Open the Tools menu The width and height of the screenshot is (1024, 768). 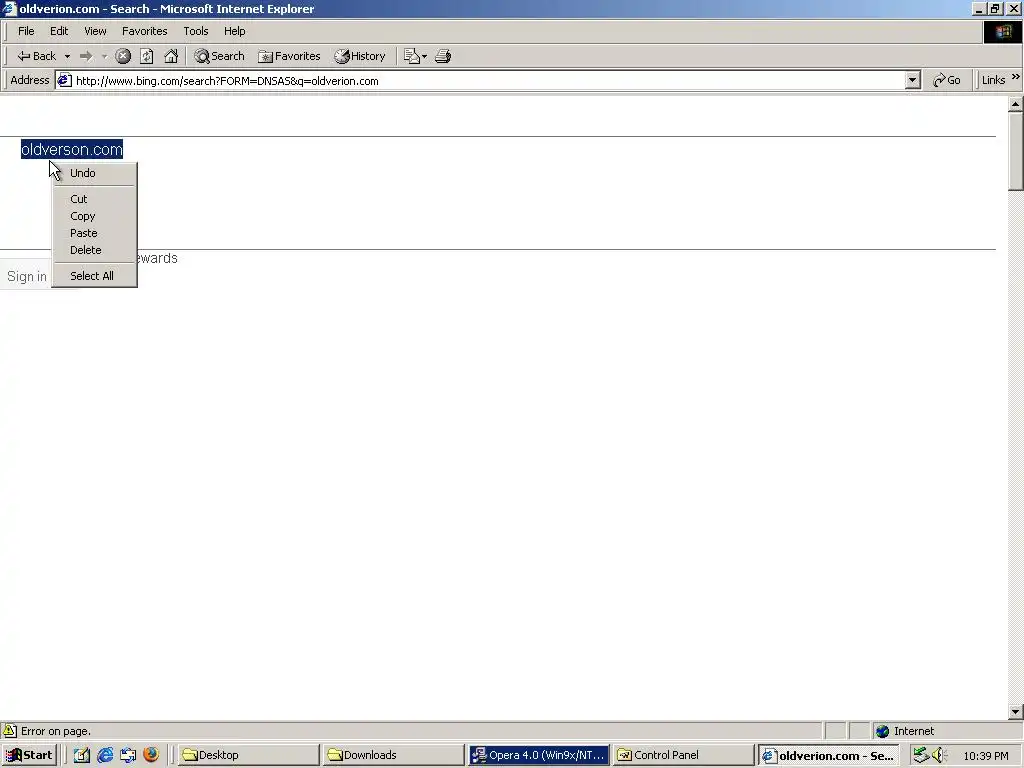point(195,31)
